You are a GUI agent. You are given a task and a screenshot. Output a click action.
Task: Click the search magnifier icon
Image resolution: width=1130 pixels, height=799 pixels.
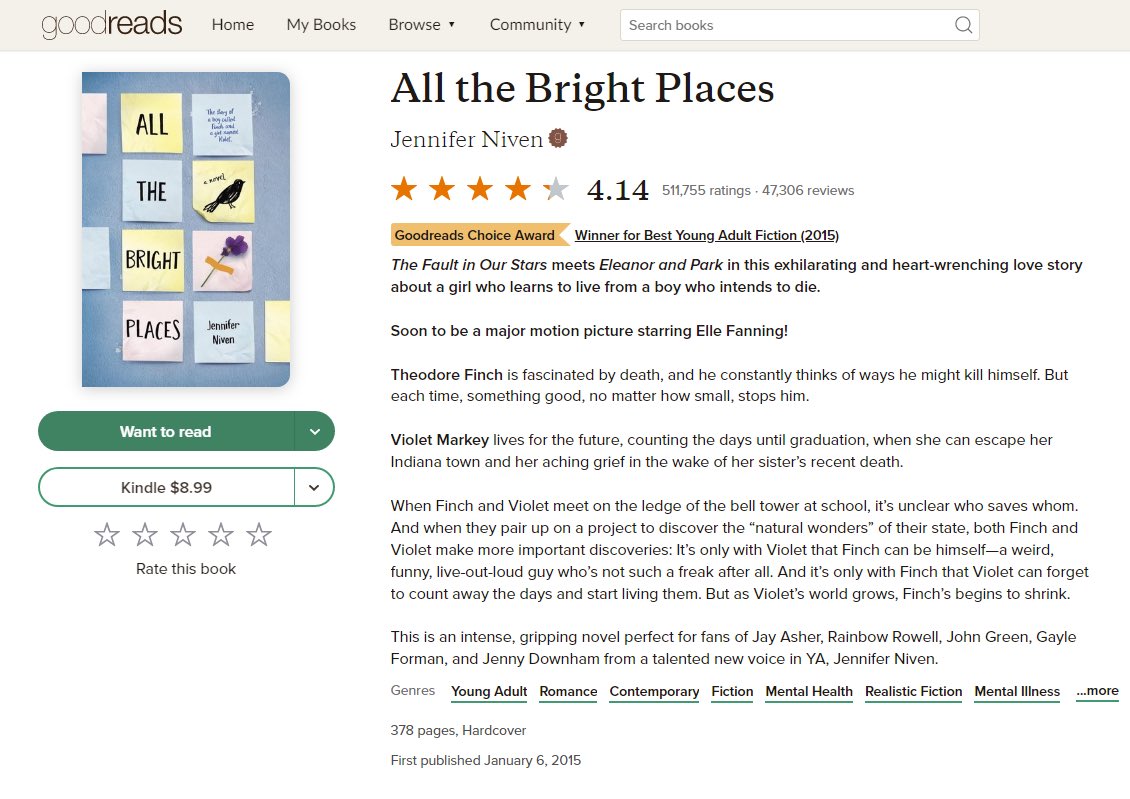[963, 25]
